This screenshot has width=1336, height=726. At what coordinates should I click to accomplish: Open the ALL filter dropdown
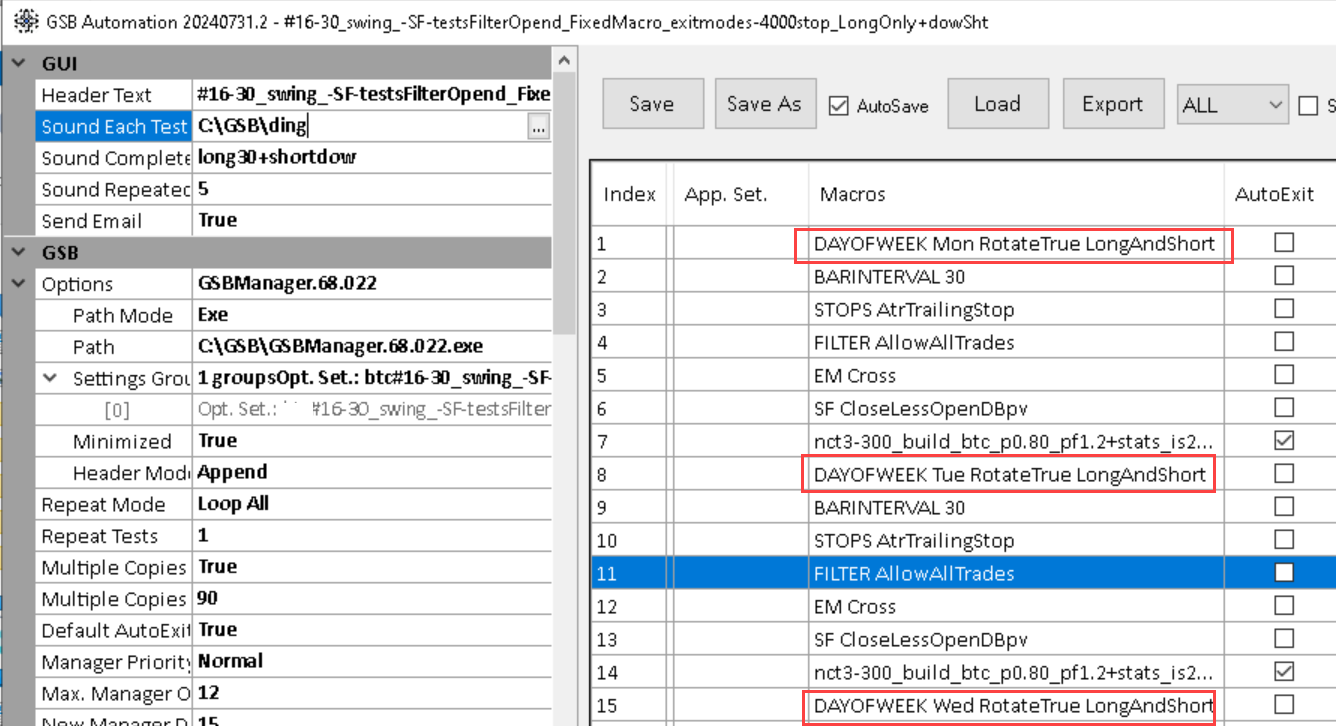[1233, 104]
